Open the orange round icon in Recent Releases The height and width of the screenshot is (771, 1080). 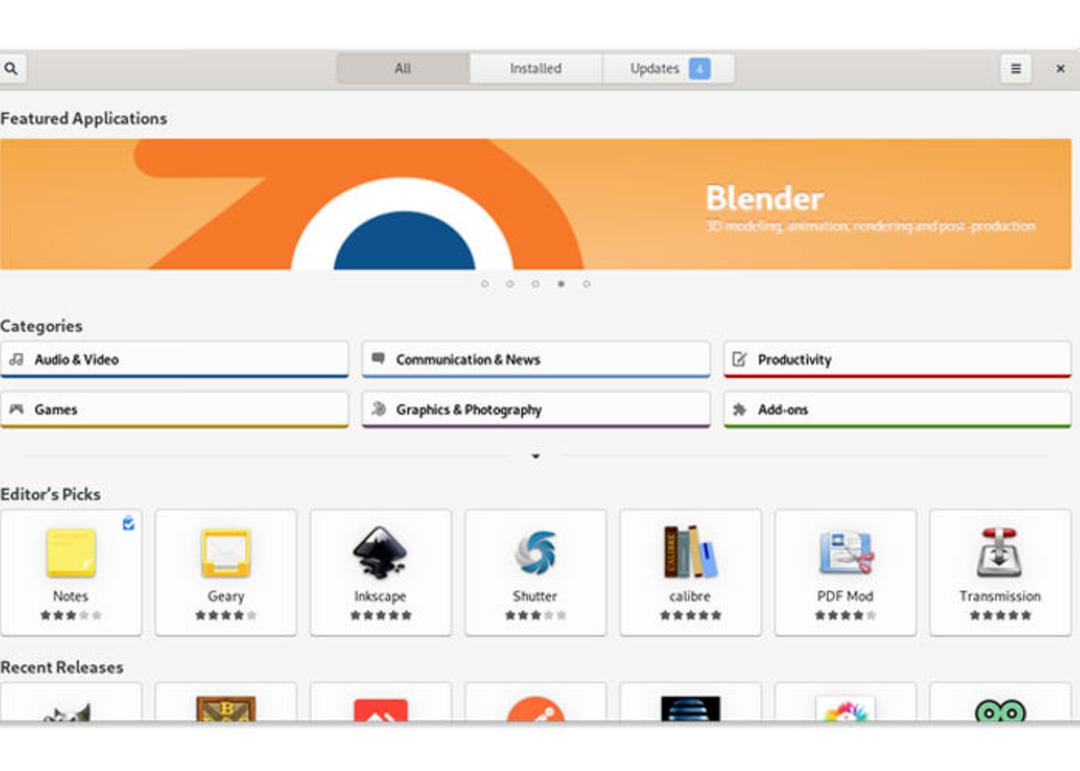coord(535,710)
